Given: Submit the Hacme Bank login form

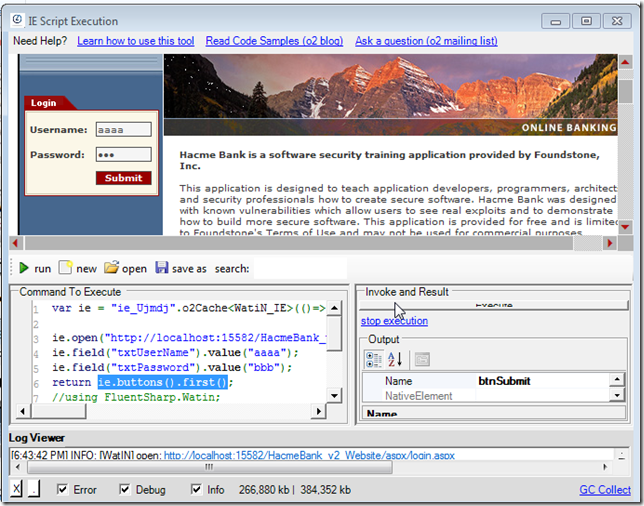Looking at the screenshot, I should click(124, 178).
